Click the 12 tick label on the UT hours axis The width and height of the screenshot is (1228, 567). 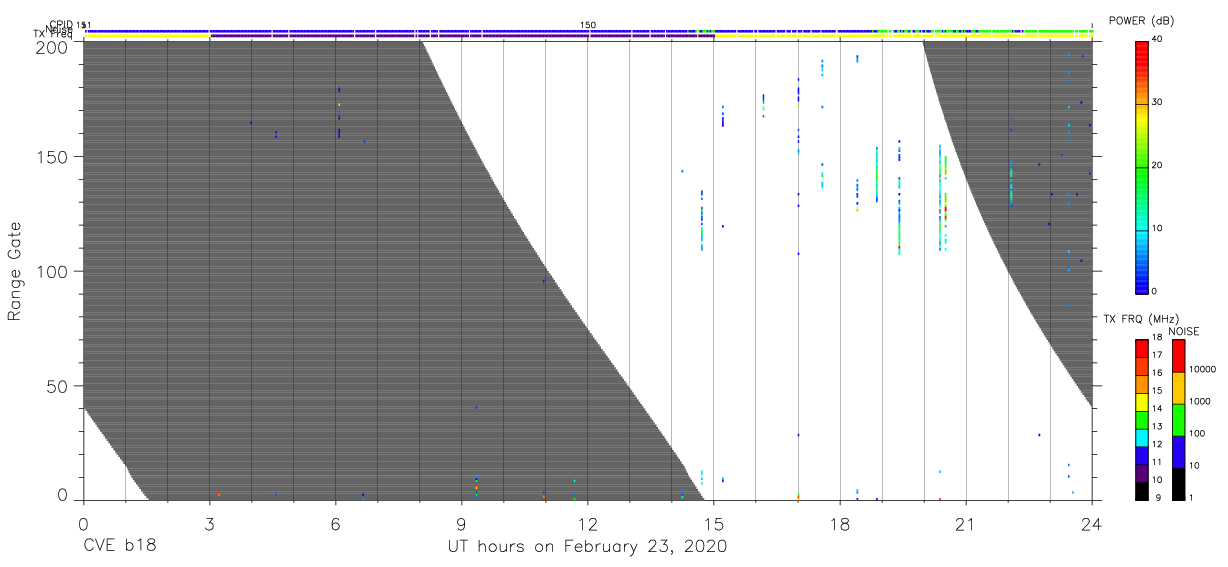(588, 523)
